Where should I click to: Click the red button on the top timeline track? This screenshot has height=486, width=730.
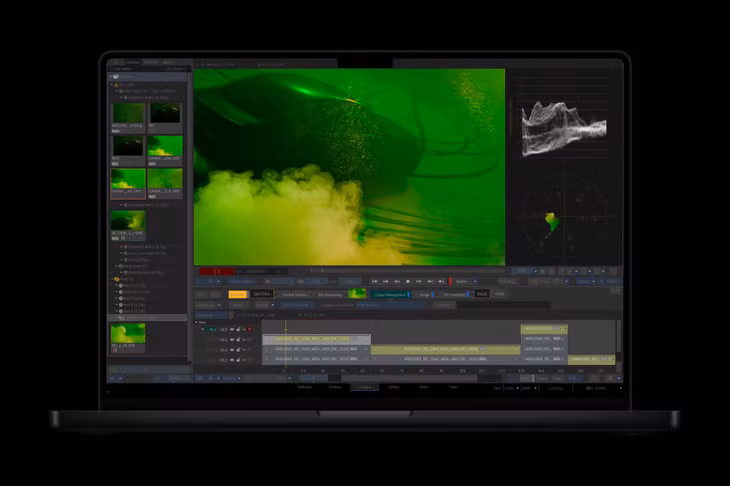tap(250, 329)
